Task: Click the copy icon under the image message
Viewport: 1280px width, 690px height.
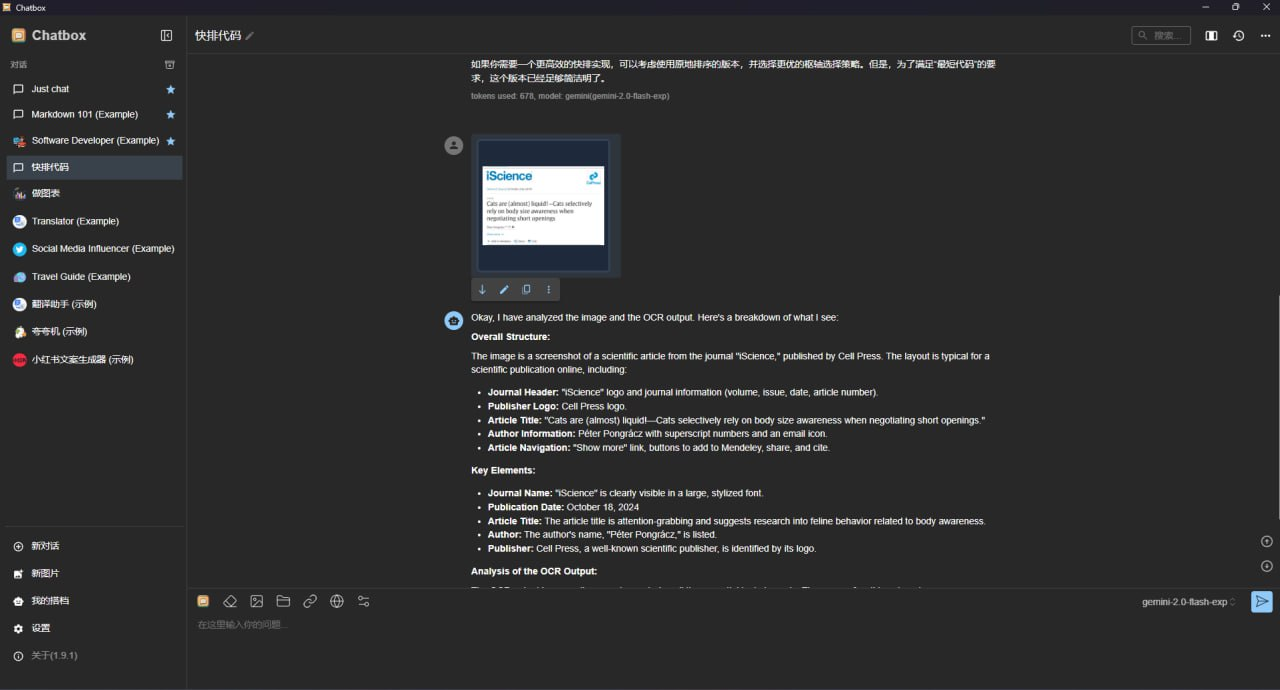Action: coord(526,290)
